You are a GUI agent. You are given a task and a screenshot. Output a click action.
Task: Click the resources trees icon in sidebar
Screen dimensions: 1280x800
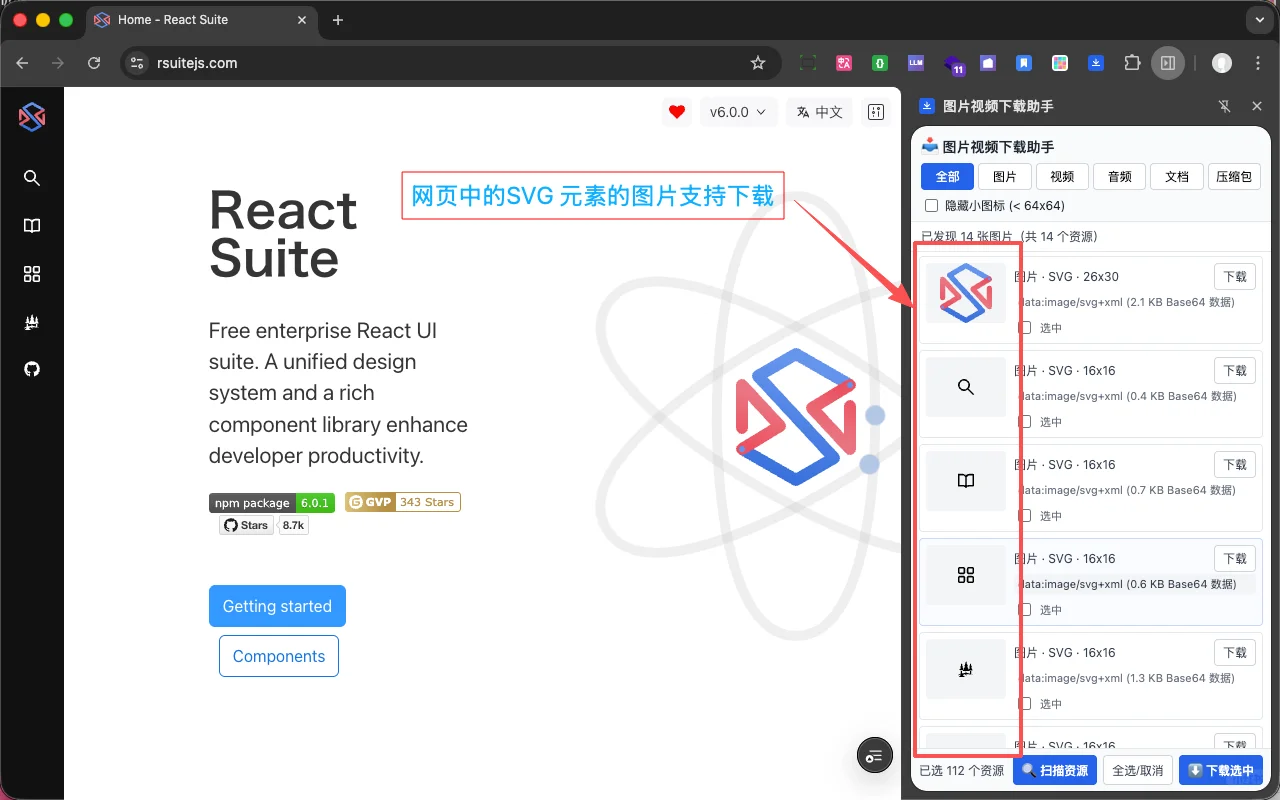coord(31,322)
